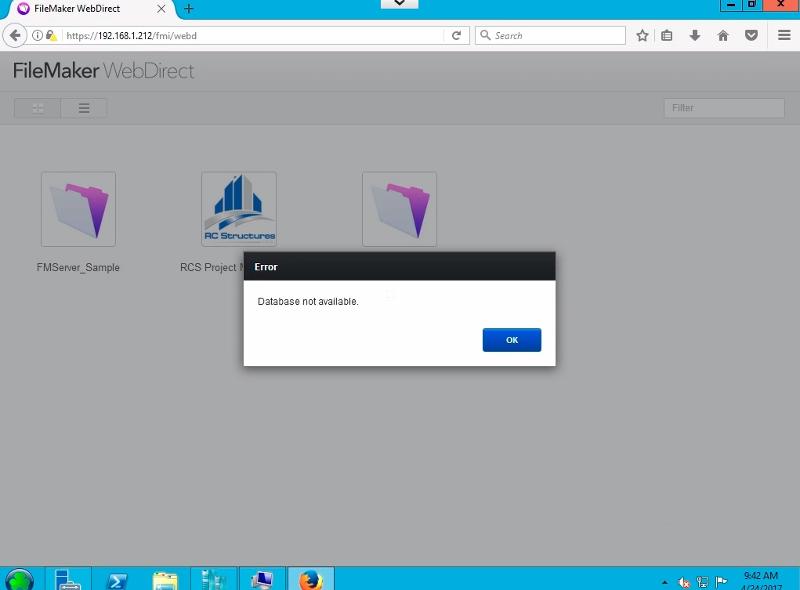Image resolution: width=800 pixels, height=590 pixels.
Task: Open the computer monitor app in taskbar
Action: click(x=262, y=580)
